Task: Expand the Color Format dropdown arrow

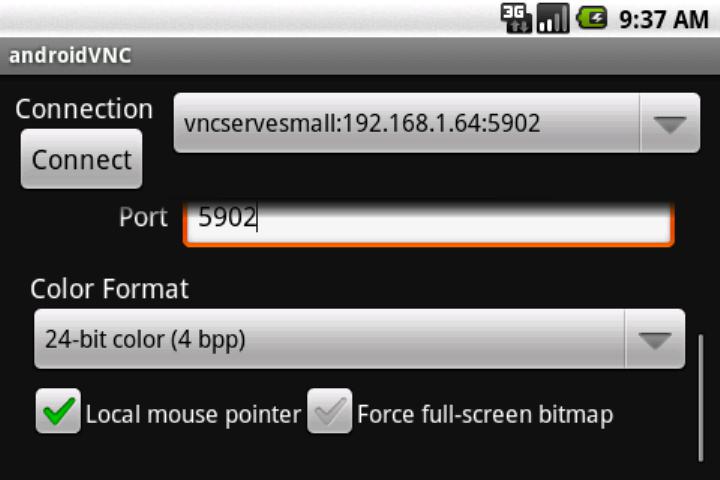Action: point(655,339)
